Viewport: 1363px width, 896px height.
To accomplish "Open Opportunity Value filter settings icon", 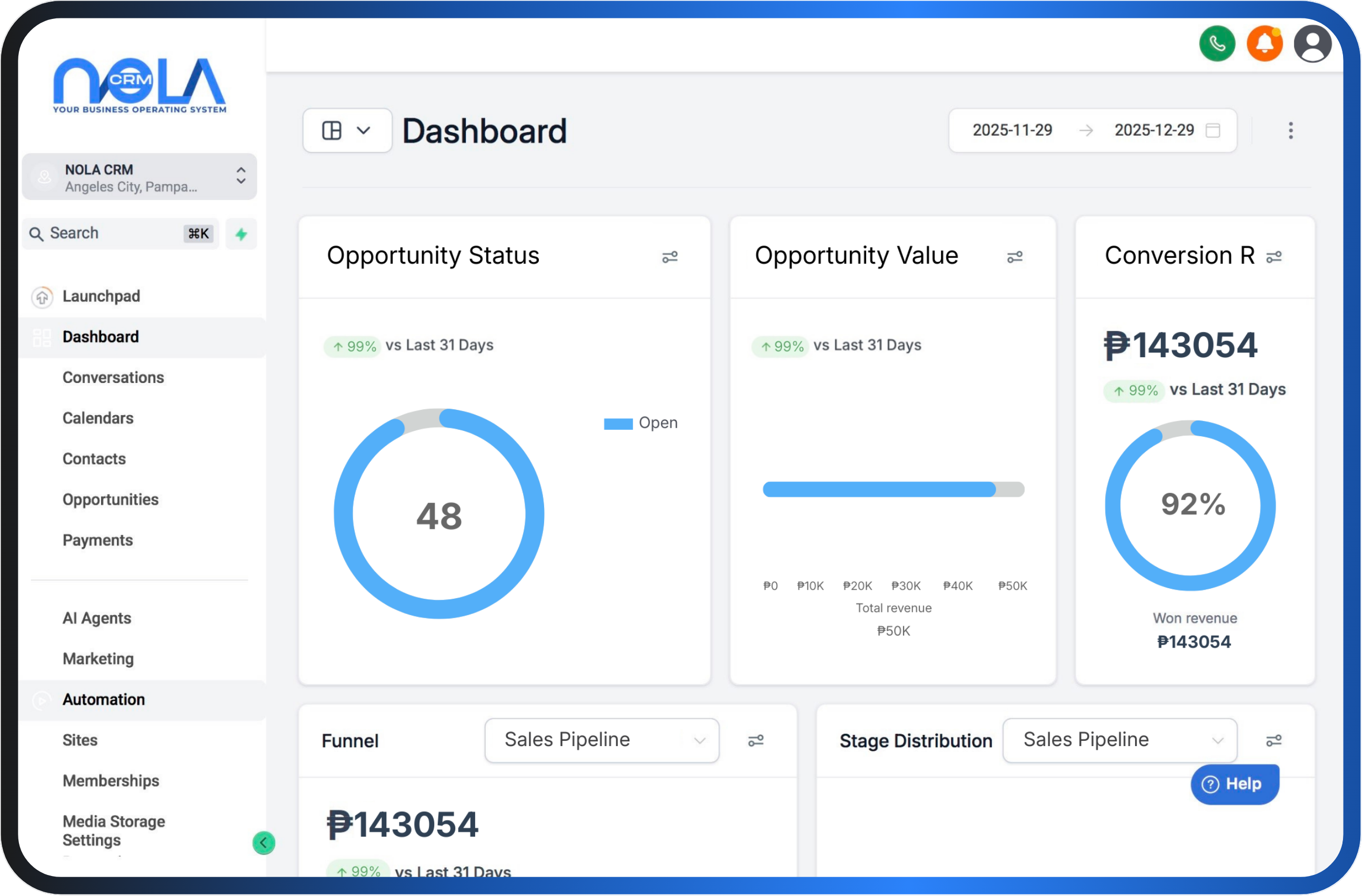I will click(1014, 257).
